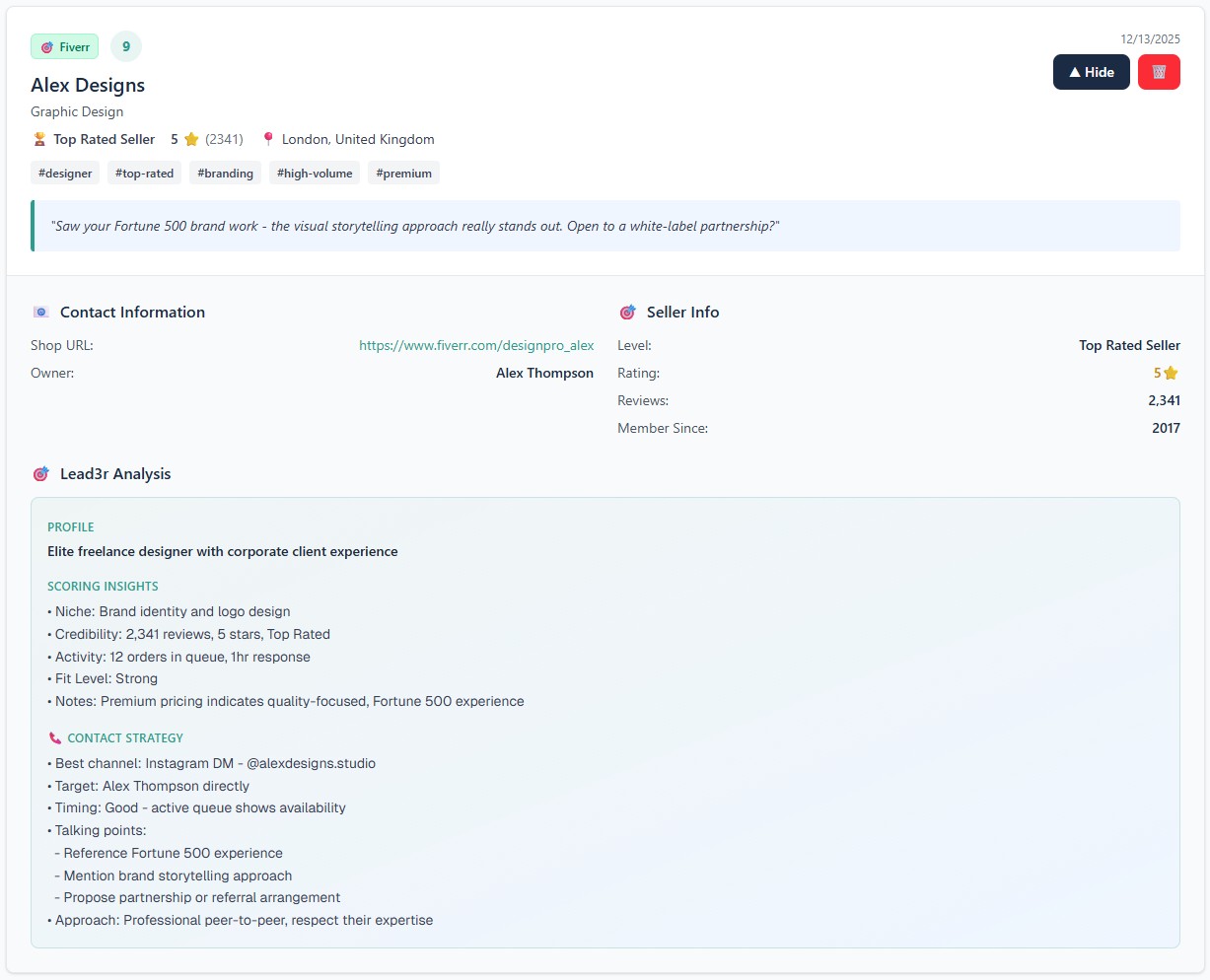This screenshot has width=1210, height=980.
Task: Select the #premium tag
Action: pyautogui.click(x=403, y=174)
